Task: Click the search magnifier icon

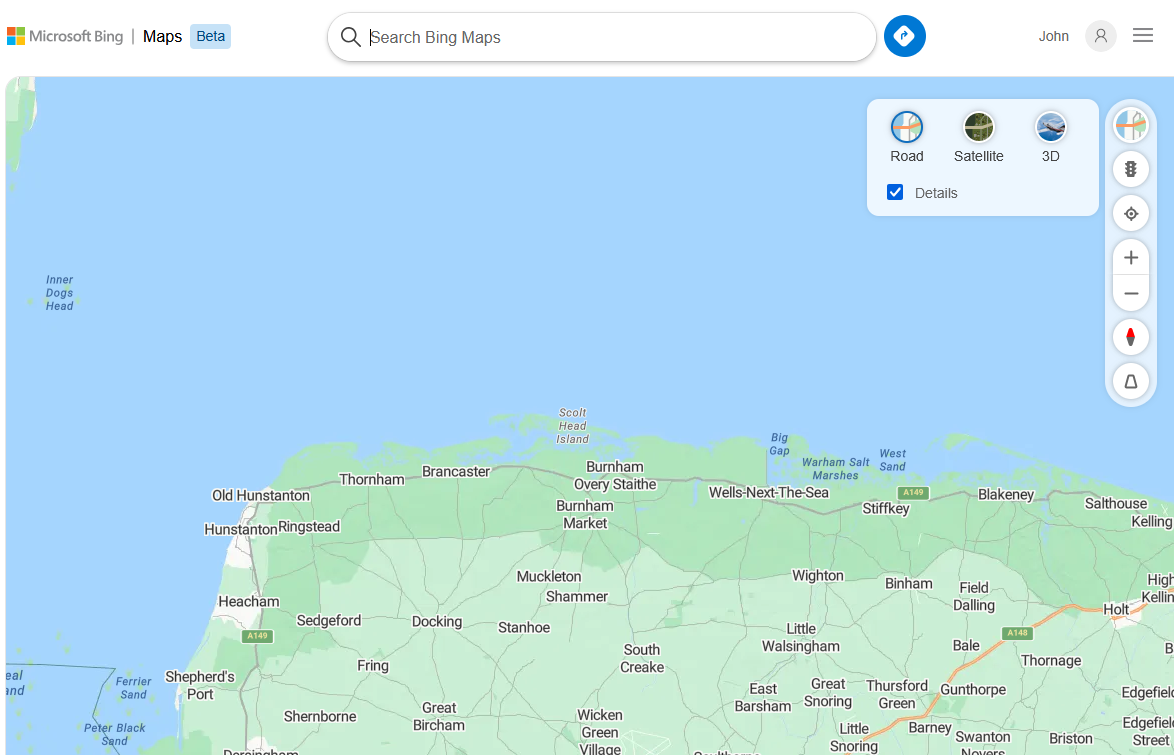Action: 351,36
